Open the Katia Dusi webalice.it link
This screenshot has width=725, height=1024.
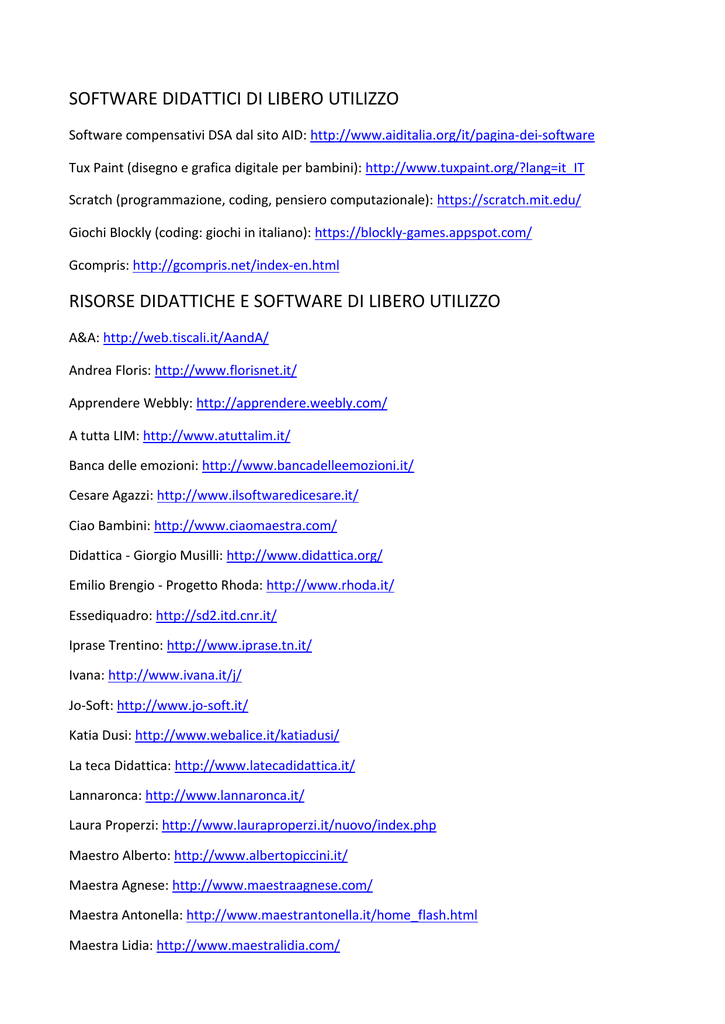coord(237,735)
